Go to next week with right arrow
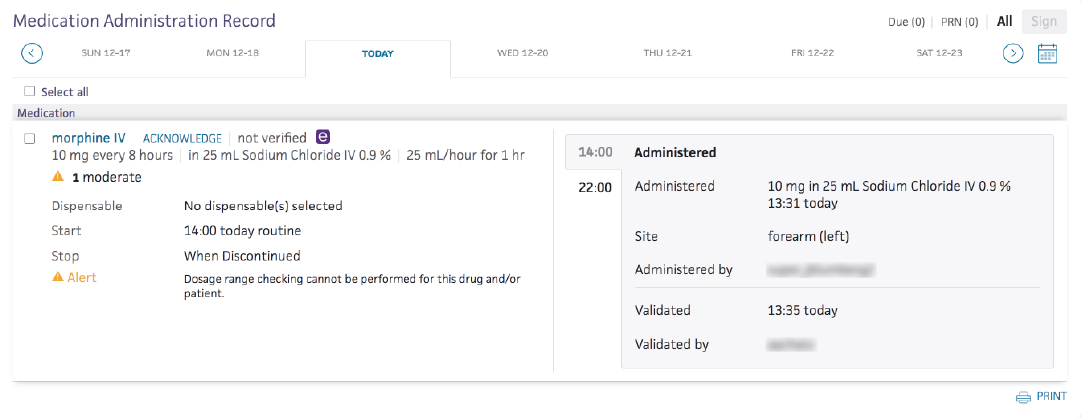This screenshot has height=417, width=1081. click(x=1013, y=53)
